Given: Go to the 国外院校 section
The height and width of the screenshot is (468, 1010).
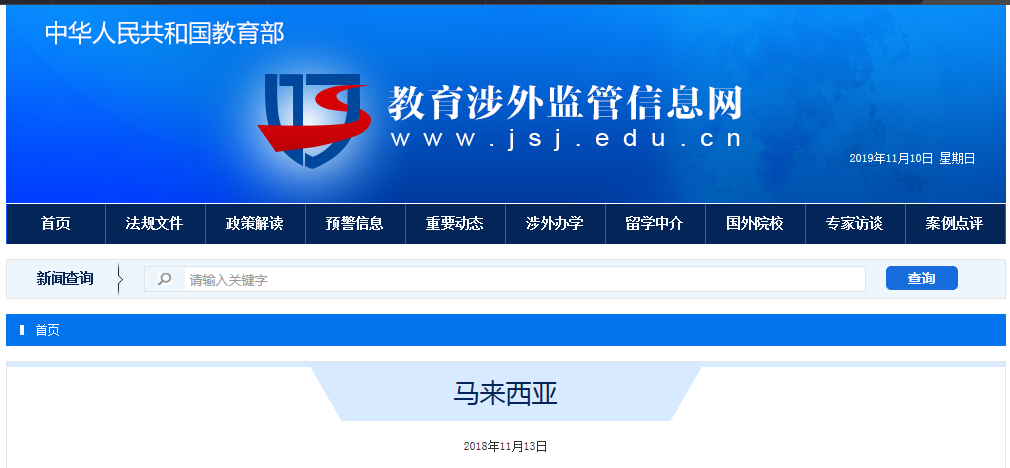Looking at the screenshot, I should (755, 224).
